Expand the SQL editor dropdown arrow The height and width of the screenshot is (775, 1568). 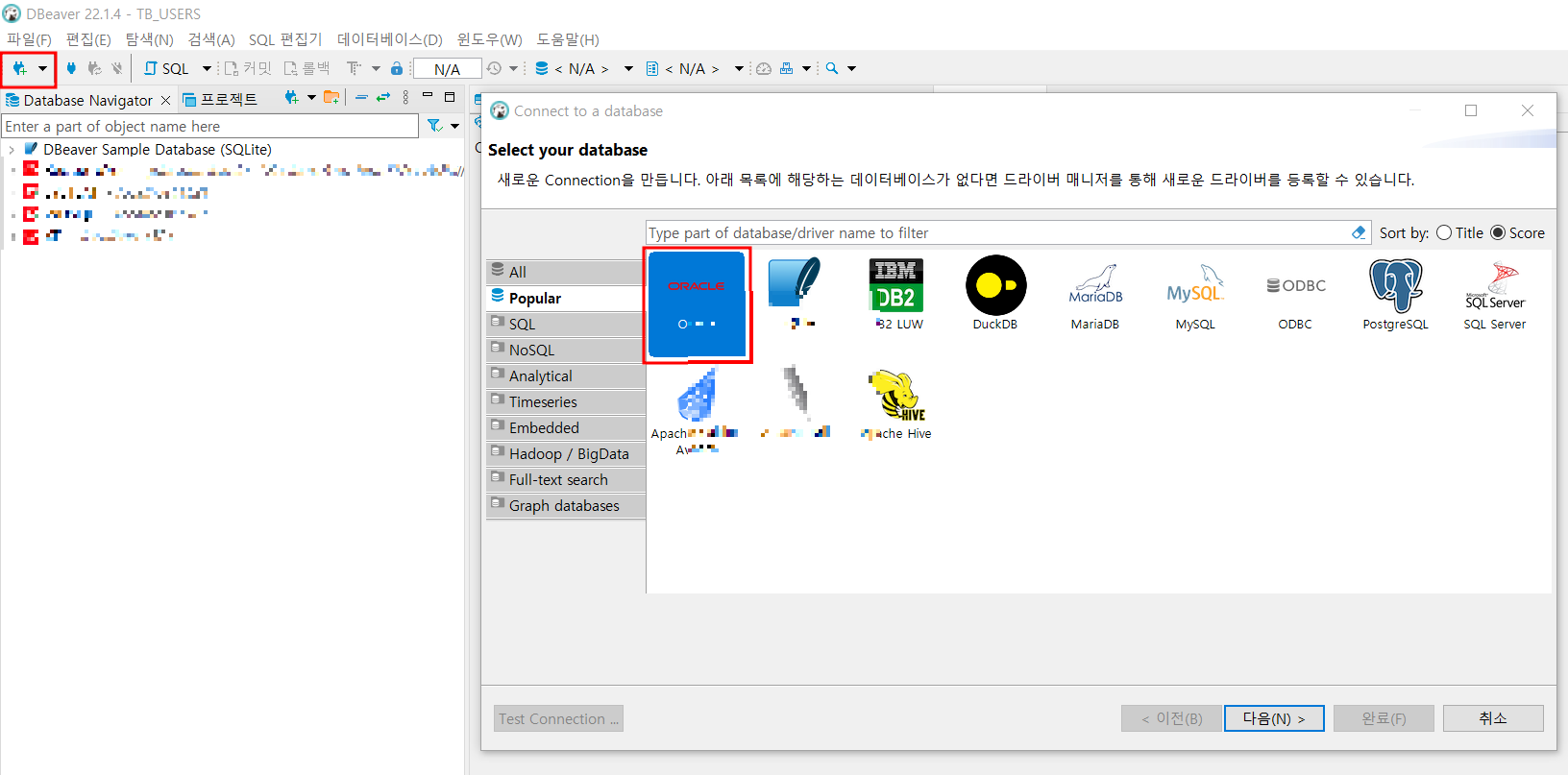(207, 68)
